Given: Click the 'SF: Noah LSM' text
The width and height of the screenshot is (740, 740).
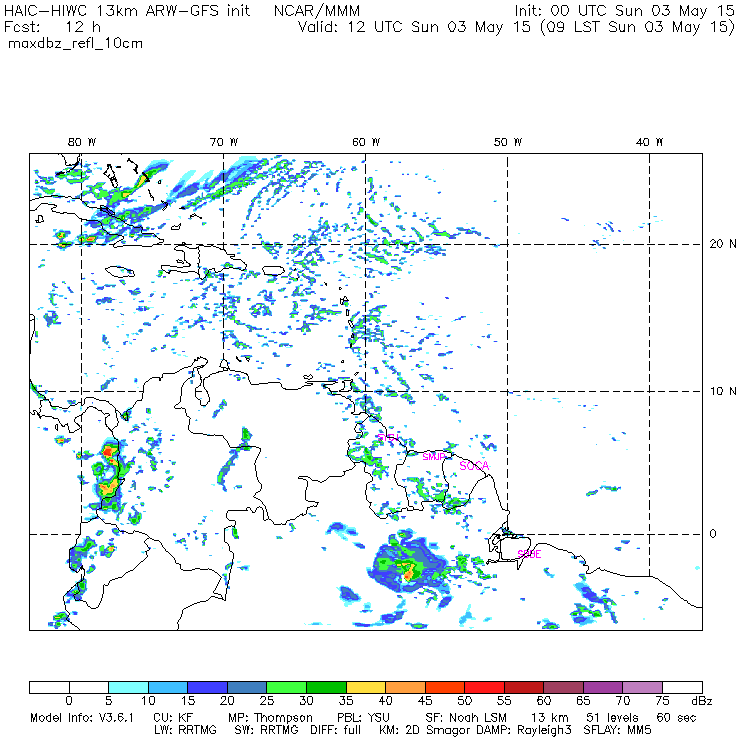Looking at the screenshot, I should point(466,718).
